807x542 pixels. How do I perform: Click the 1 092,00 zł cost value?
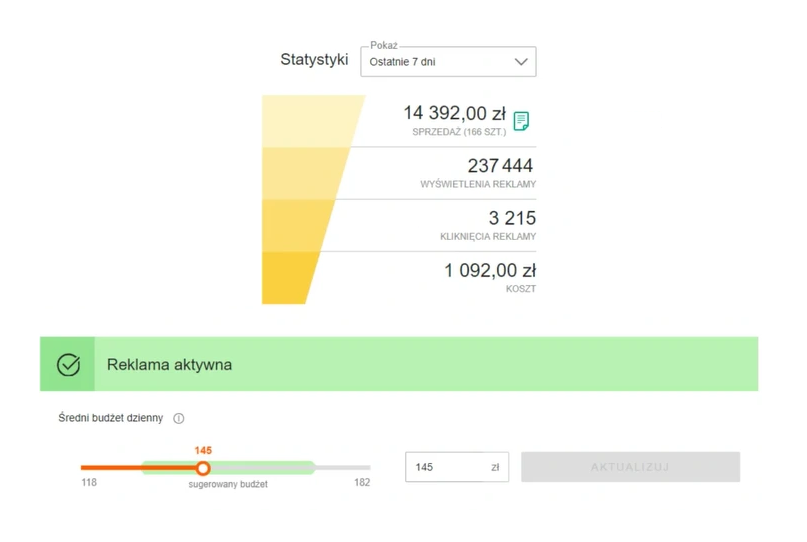pyautogui.click(x=489, y=270)
